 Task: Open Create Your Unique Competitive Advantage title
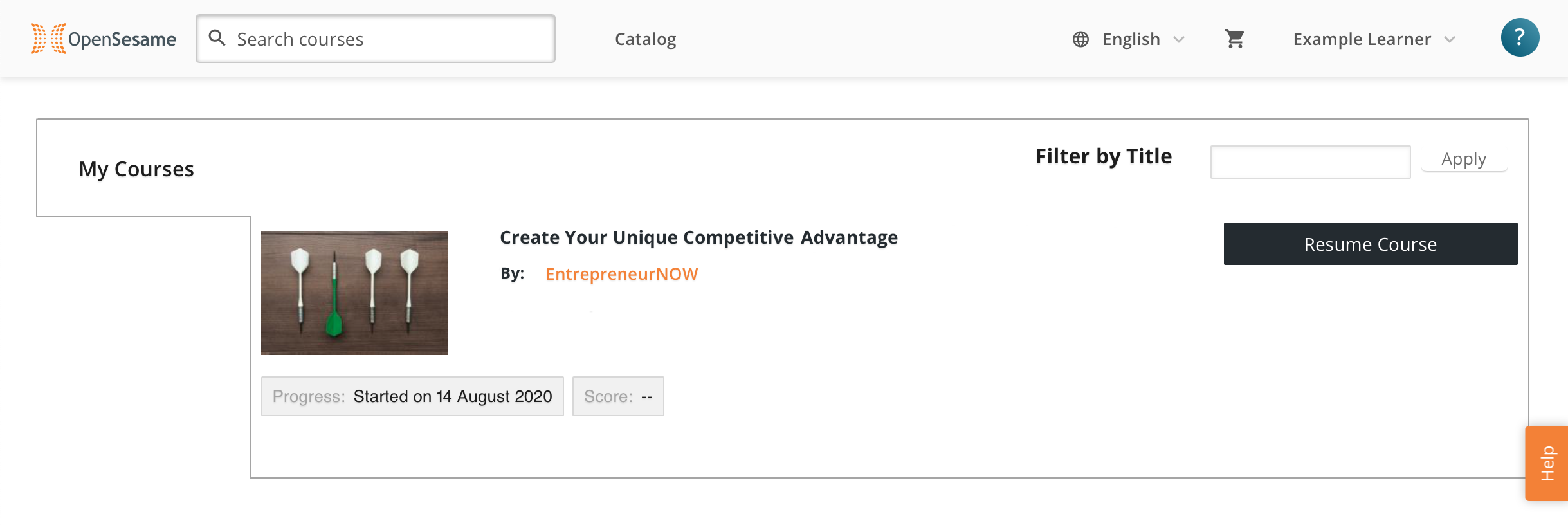pyautogui.click(x=698, y=237)
